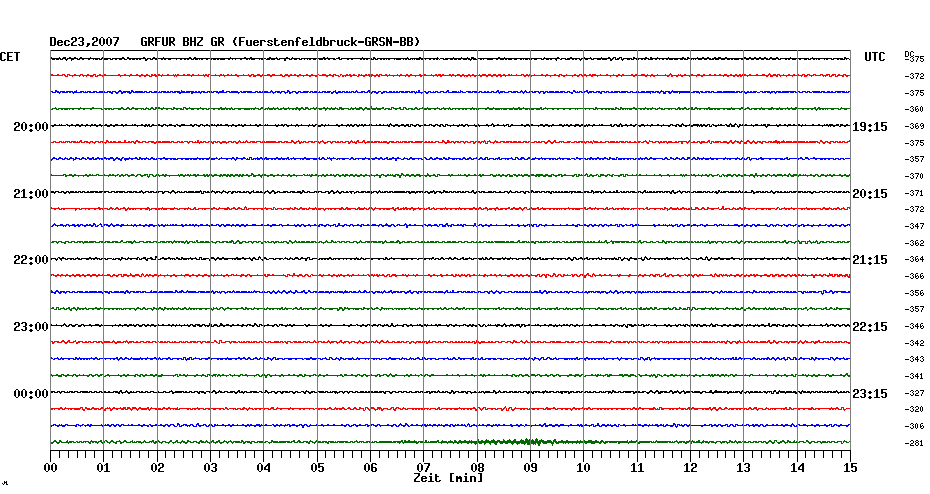930x494 pixels.
Task: Select the DC offset value -343
Action: [914, 360]
